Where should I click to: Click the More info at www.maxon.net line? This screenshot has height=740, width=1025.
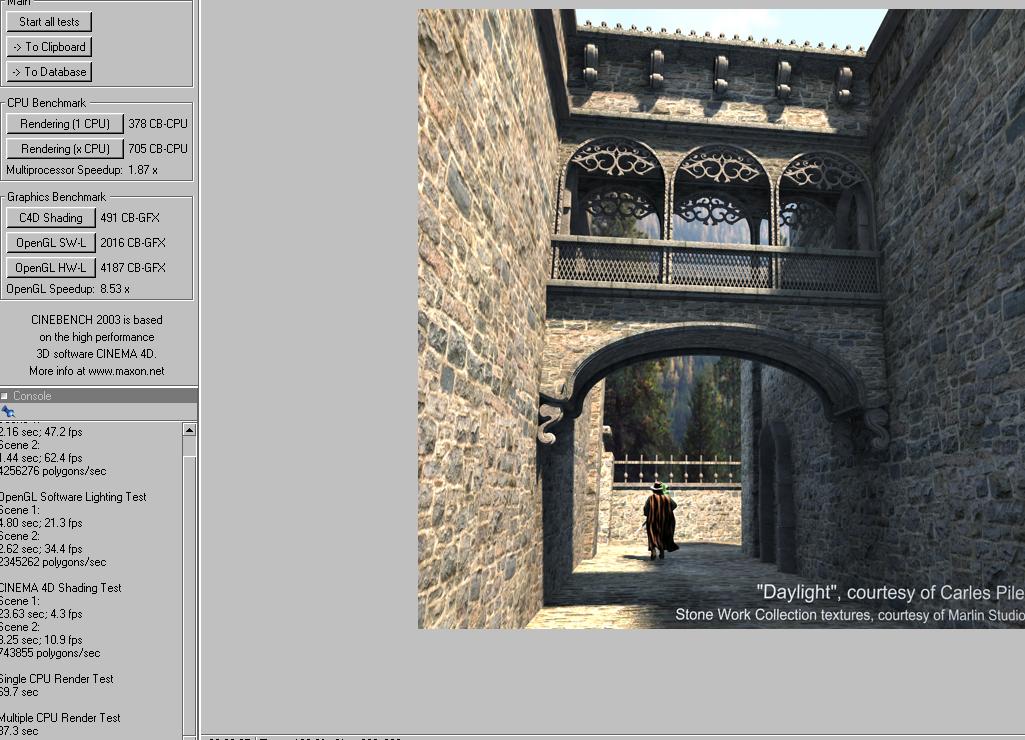pyautogui.click(x=97, y=371)
